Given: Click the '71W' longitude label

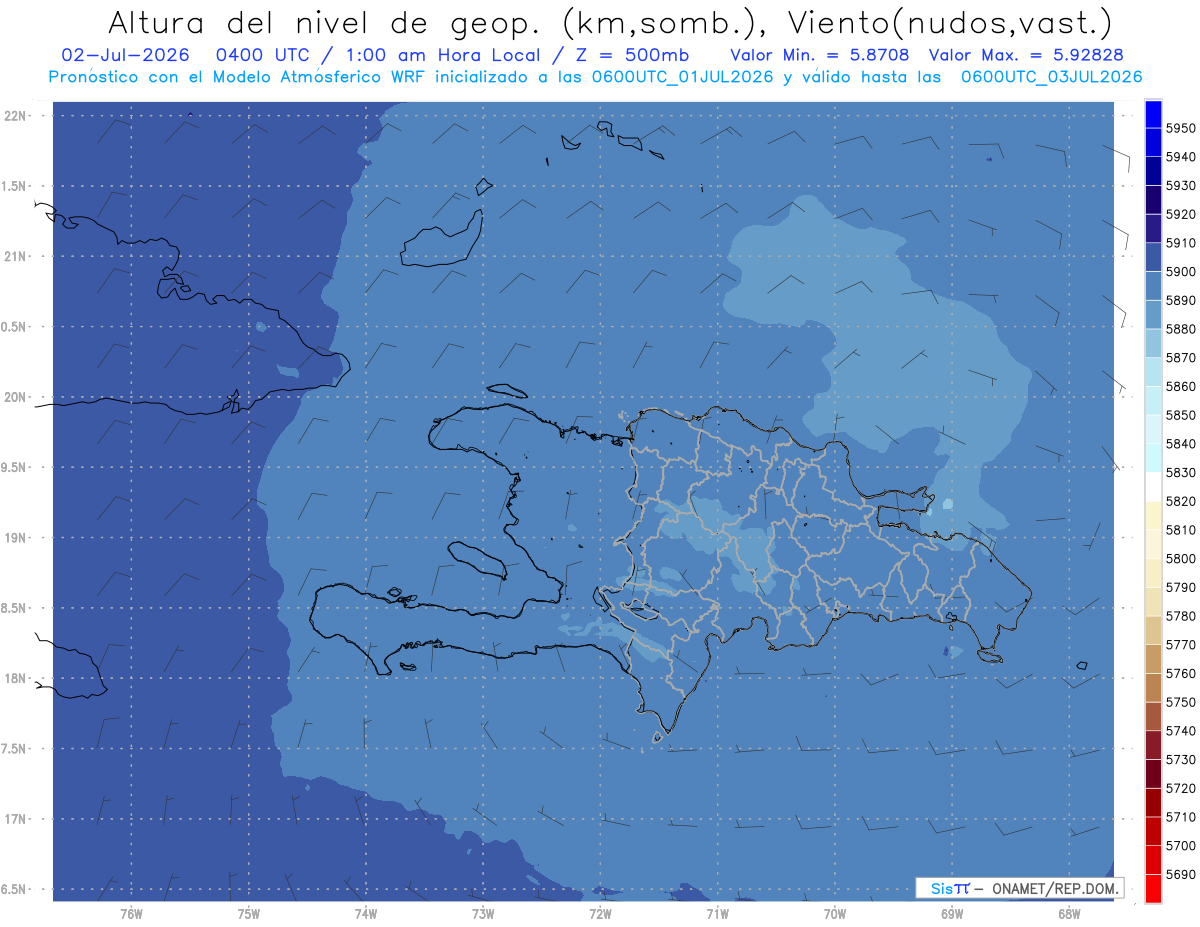Looking at the screenshot, I should point(717,914).
